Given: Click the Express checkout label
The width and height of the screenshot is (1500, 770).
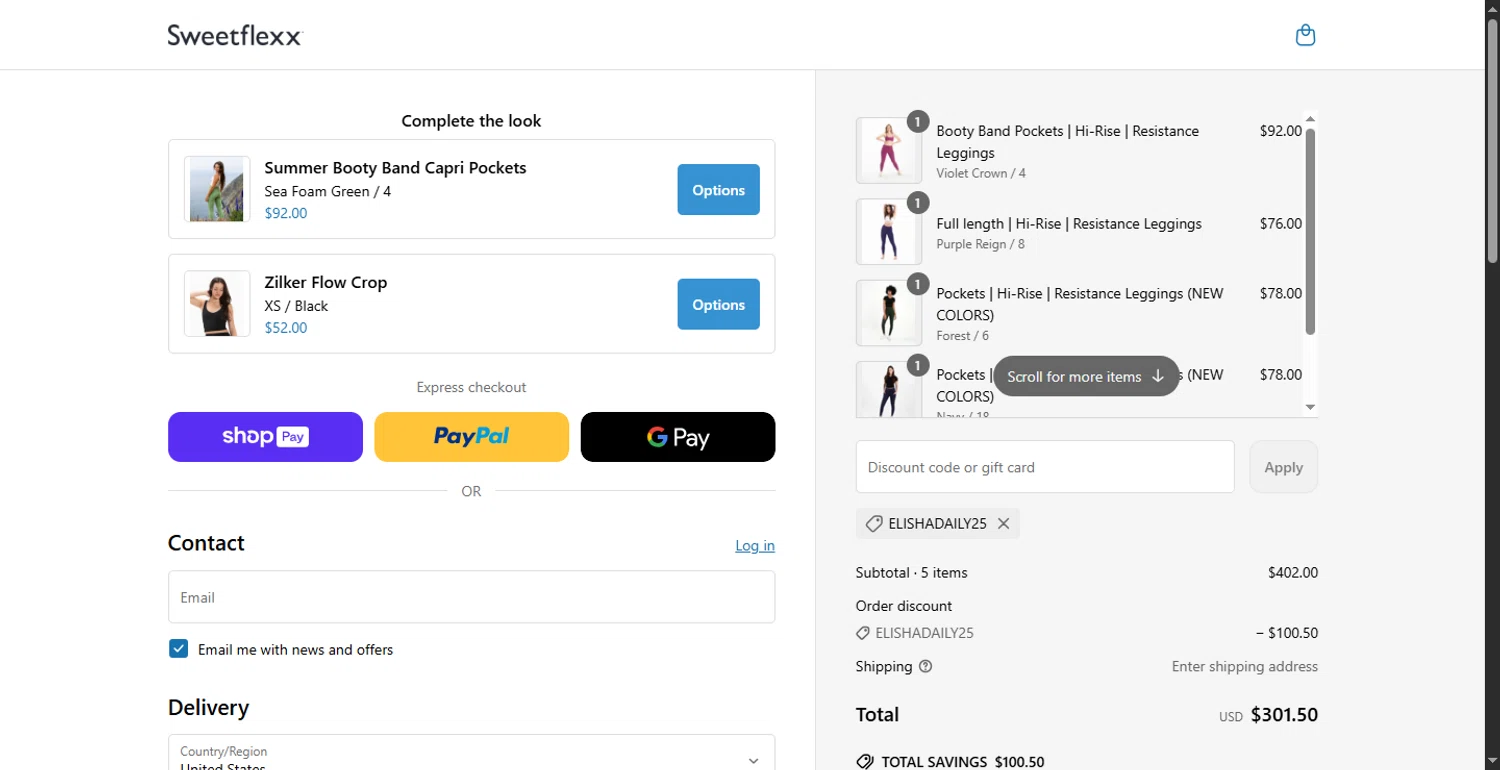Looking at the screenshot, I should [x=471, y=387].
